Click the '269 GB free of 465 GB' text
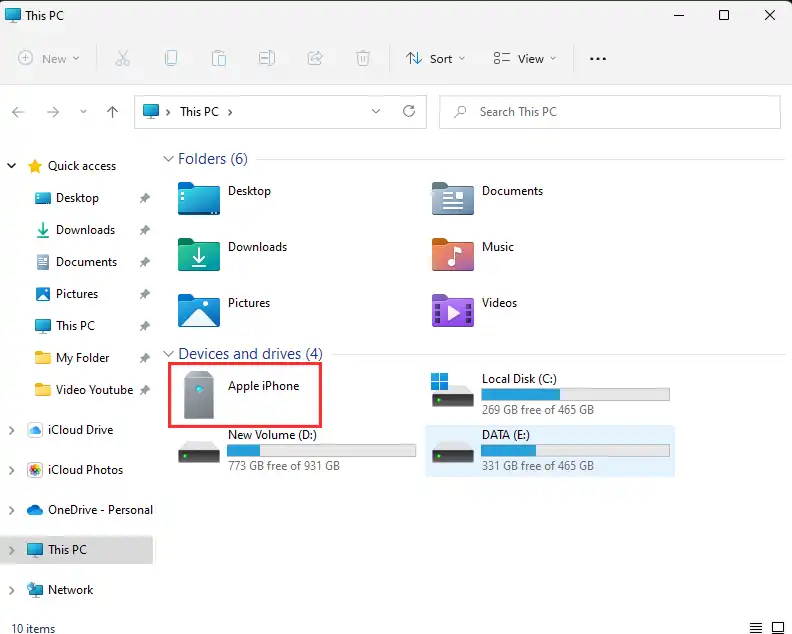Screen dimensions: 792x634 point(537,410)
